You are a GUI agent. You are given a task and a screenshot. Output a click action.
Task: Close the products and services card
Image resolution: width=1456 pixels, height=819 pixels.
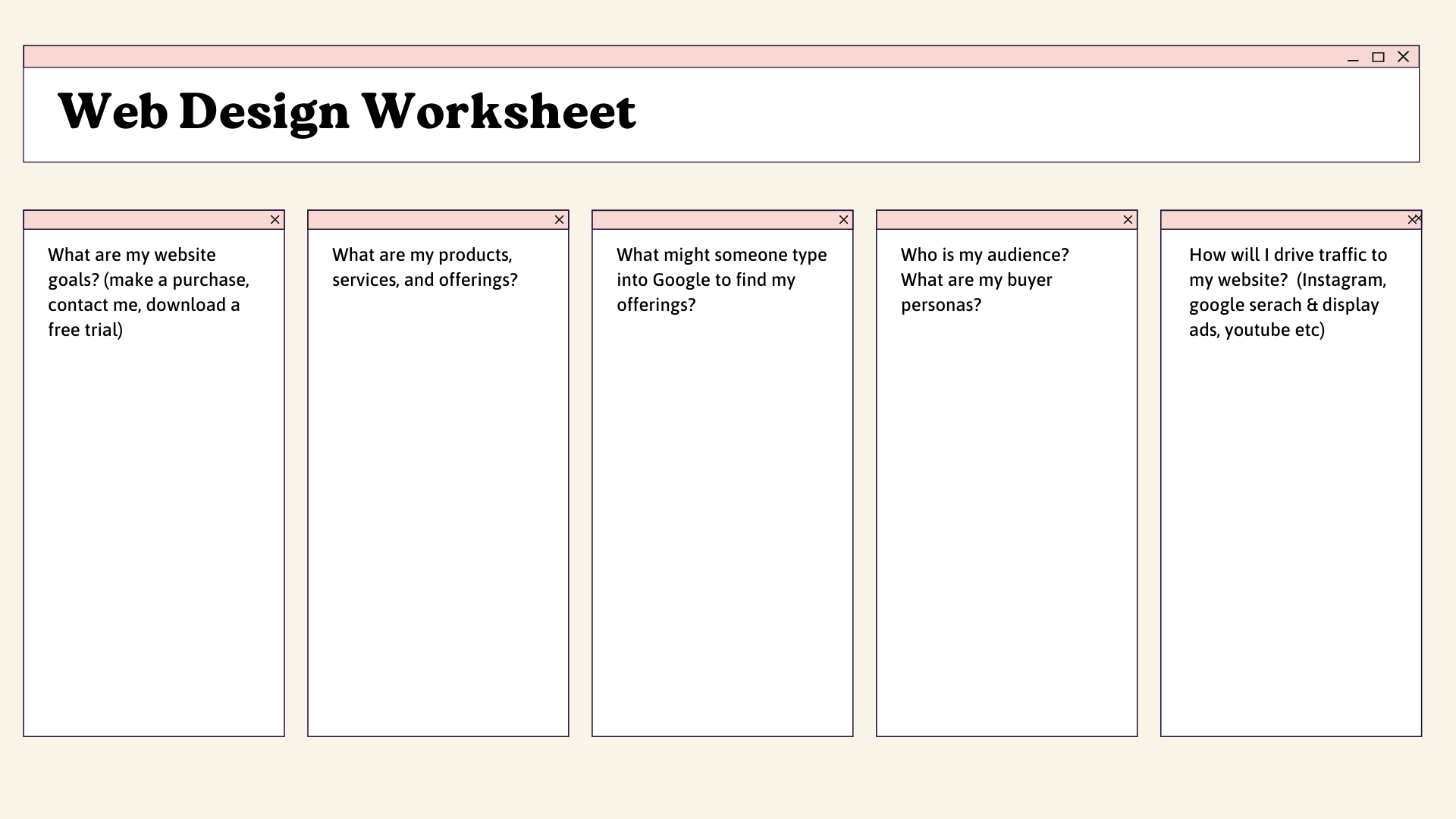[x=559, y=219]
